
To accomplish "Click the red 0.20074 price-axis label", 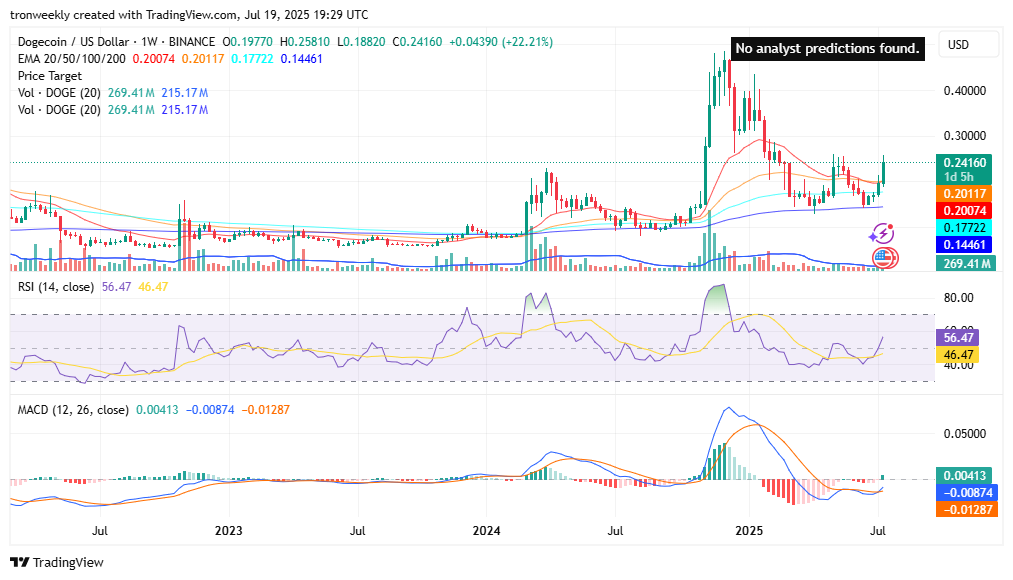I will (x=965, y=211).
